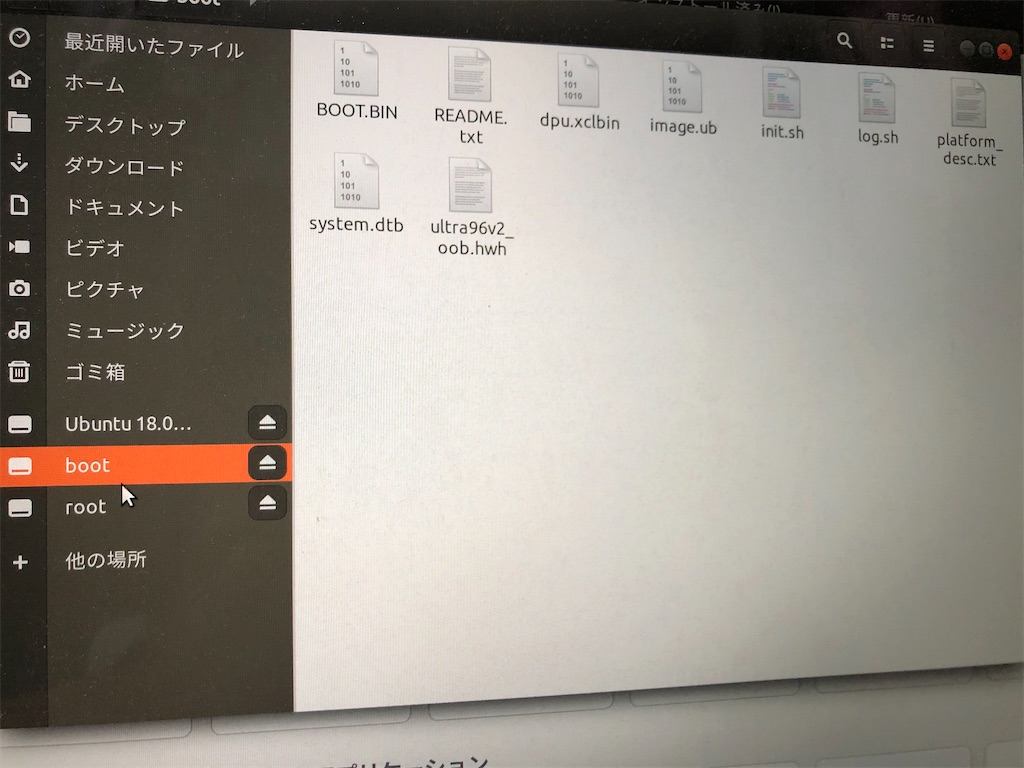
Task: Click the system.dtb file name label
Action: coord(356,225)
